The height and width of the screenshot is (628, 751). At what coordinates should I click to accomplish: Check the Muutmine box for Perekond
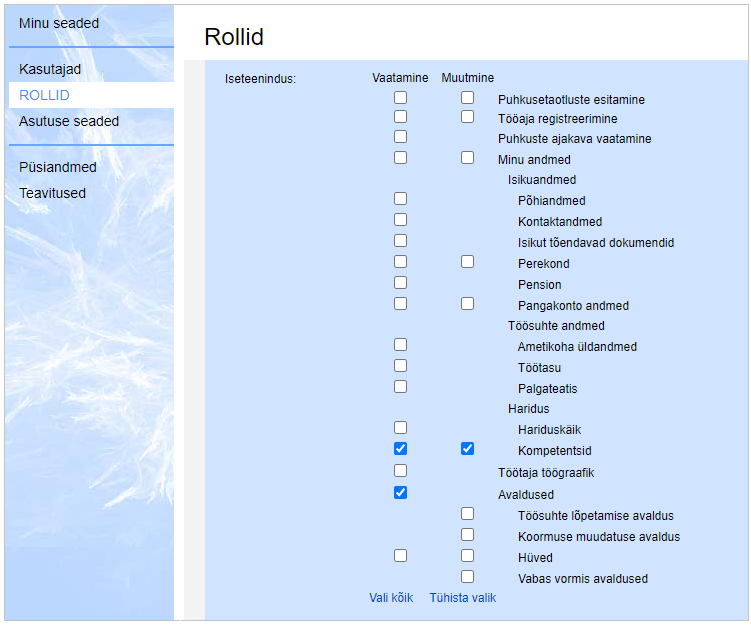pyautogui.click(x=467, y=262)
